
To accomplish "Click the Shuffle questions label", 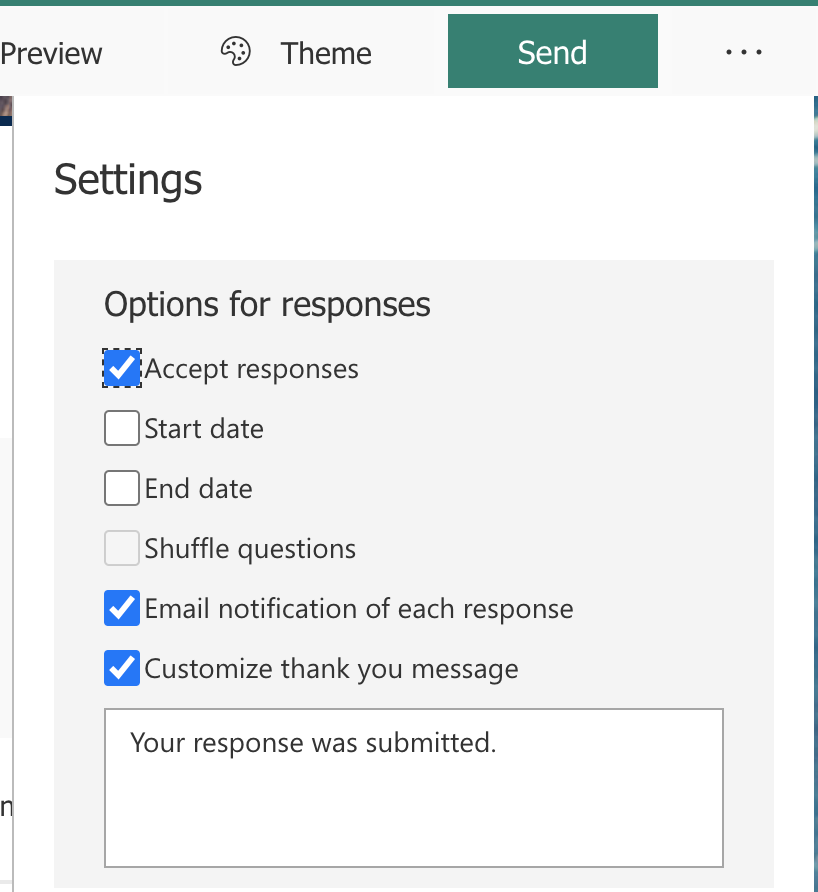I will click(250, 549).
